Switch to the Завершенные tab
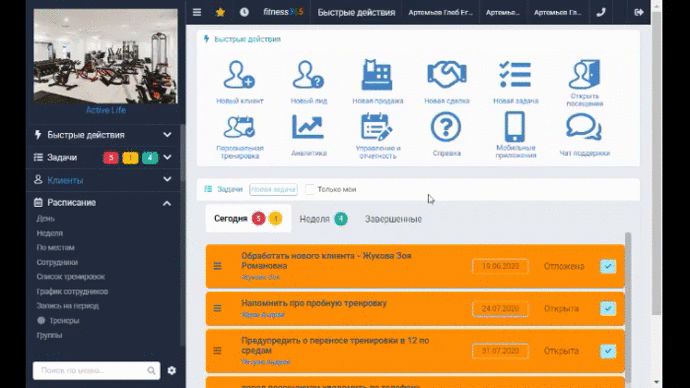Image resolution: width=690 pixels, height=388 pixels. (393, 219)
